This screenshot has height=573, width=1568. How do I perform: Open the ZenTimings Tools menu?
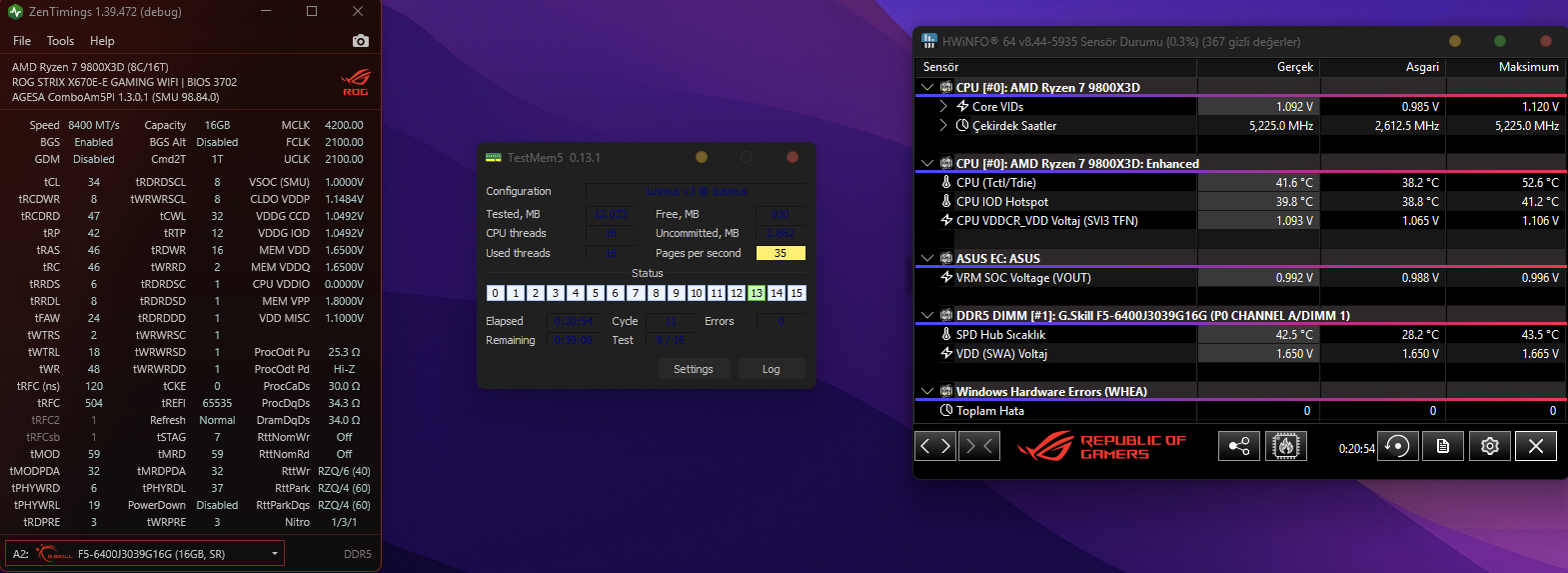pos(60,41)
